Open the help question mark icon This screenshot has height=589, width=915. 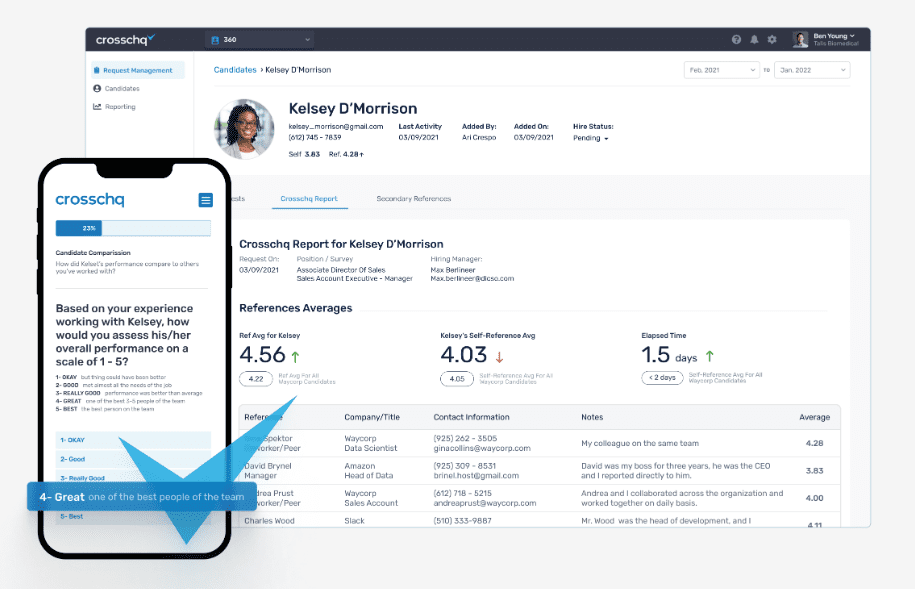(x=736, y=39)
